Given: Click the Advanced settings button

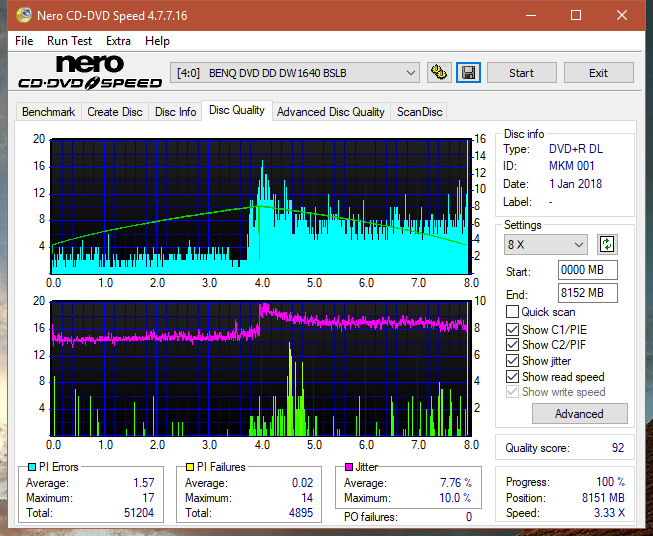Looking at the screenshot, I should [579, 414].
